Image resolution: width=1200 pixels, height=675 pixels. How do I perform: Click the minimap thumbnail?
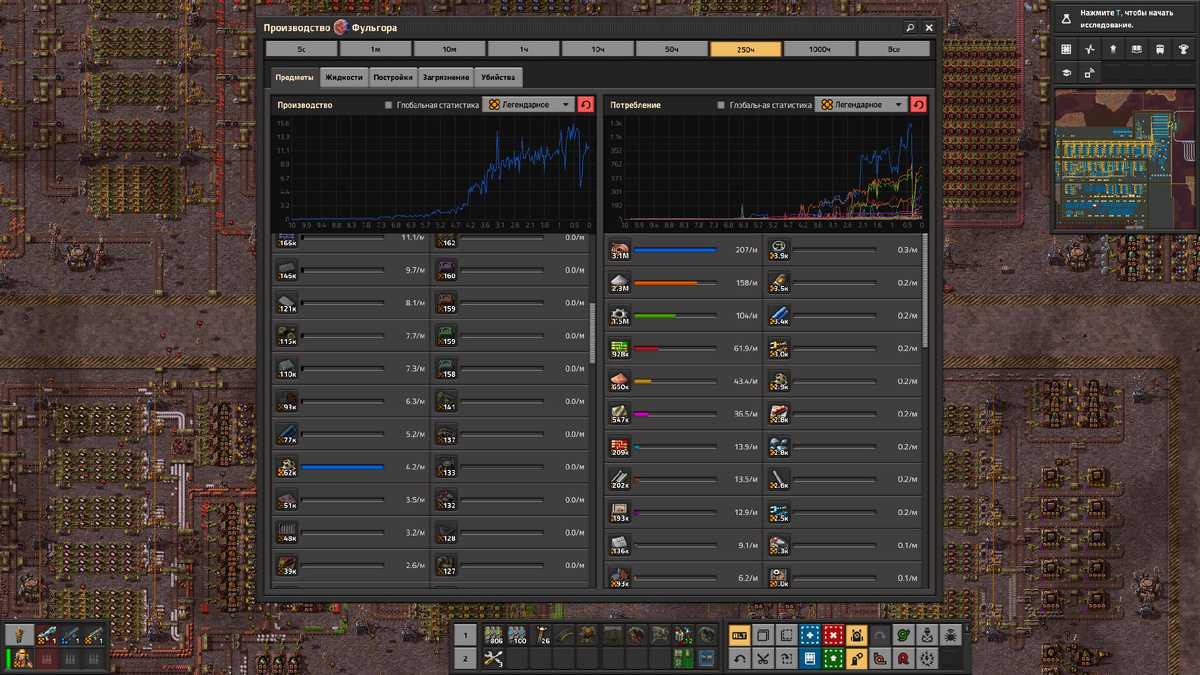(x=1125, y=160)
